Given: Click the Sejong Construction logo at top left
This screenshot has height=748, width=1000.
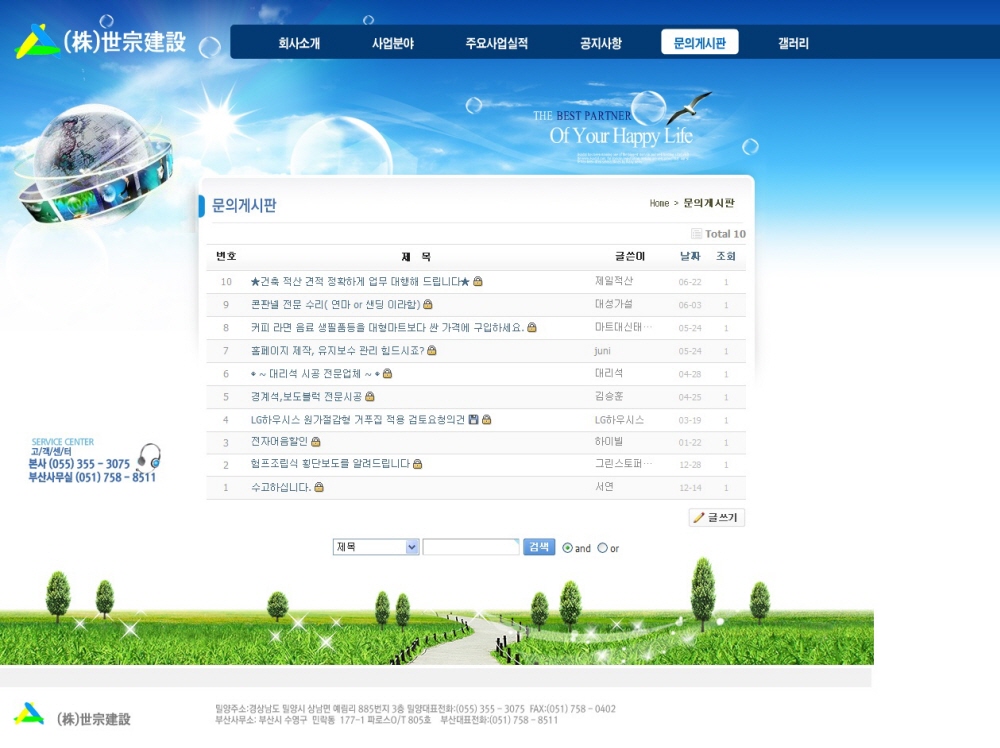Looking at the screenshot, I should [100, 42].
